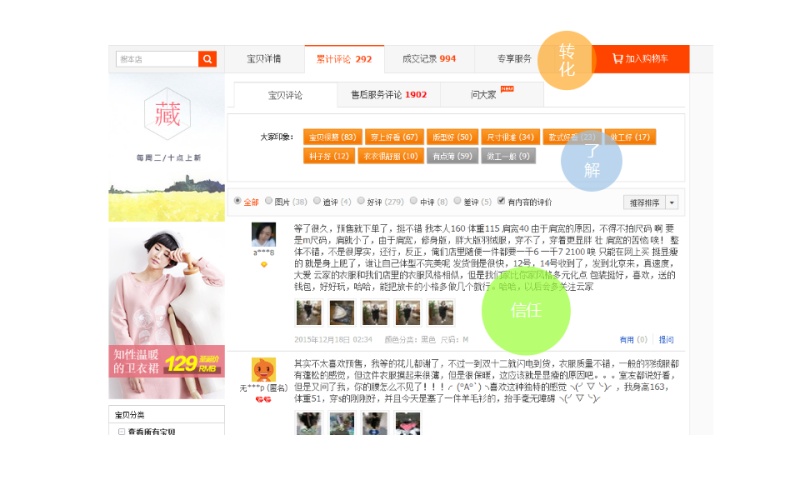Filter by the impression tag with count (83)
The height and width of the screenshot is (500, 800).
point(333,137)
